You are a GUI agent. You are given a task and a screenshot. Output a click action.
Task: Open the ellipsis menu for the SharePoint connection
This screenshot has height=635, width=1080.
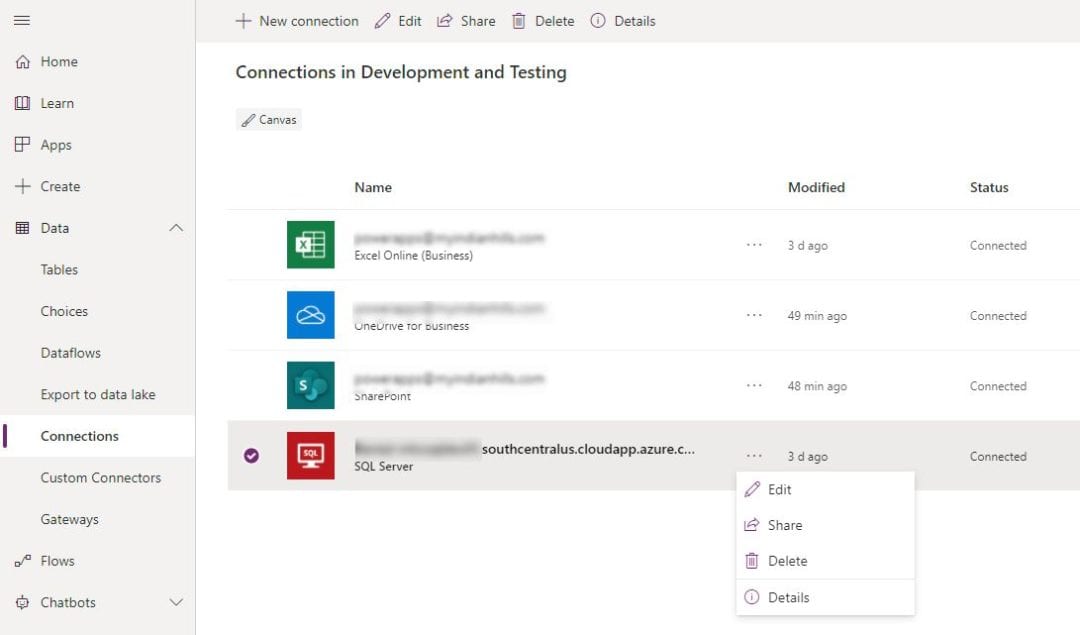(x=753, y=385)
